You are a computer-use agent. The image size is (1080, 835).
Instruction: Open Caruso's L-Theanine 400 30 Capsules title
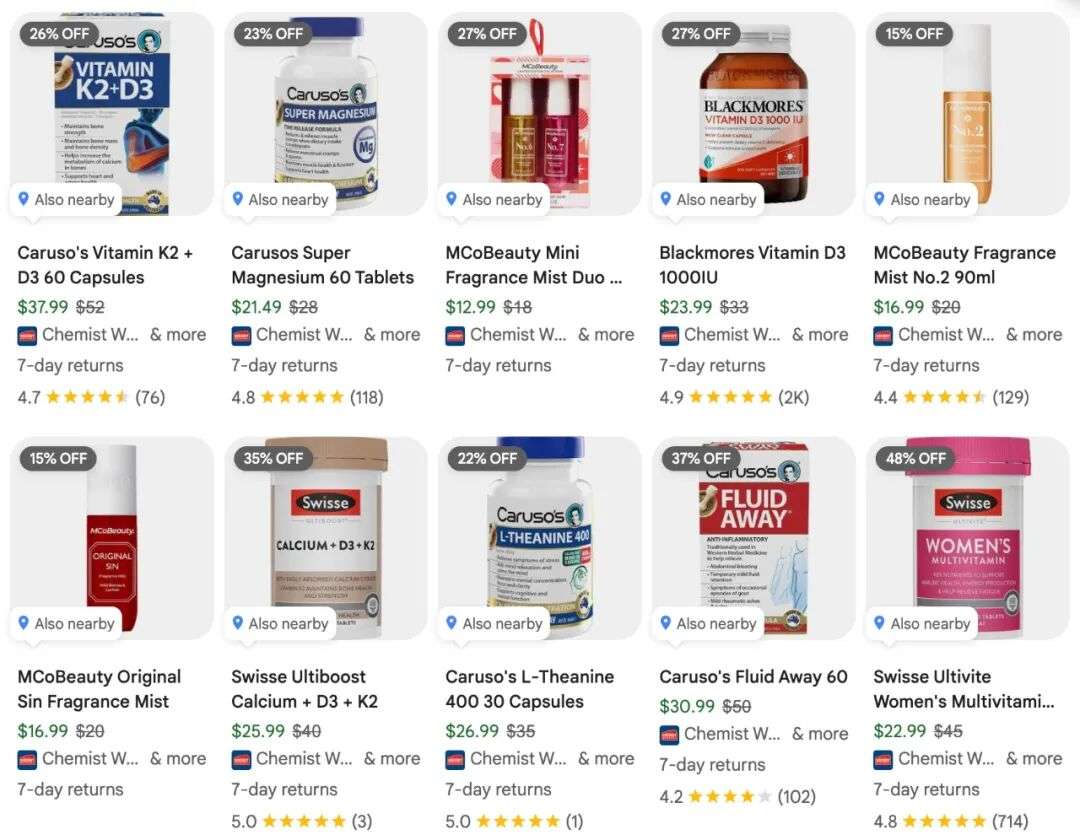pos(529,689)
